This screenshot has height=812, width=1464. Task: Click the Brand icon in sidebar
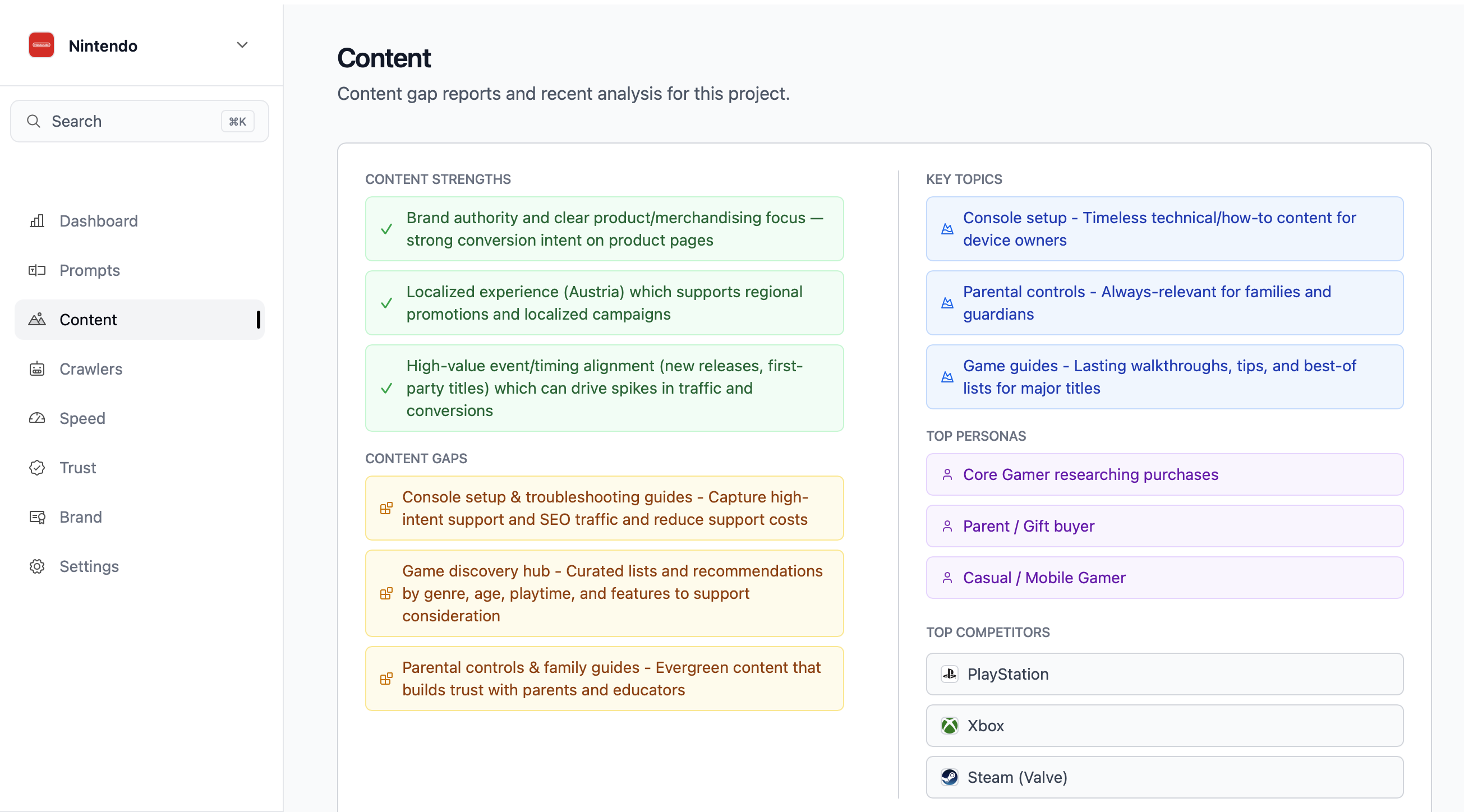tap(37, 517)
